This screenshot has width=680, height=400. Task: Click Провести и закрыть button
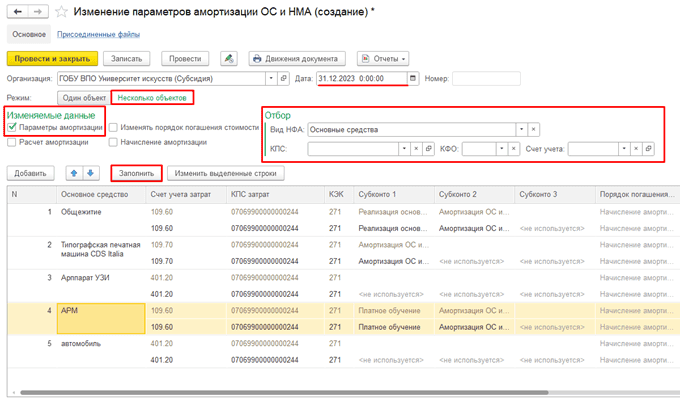coord(52,59)
